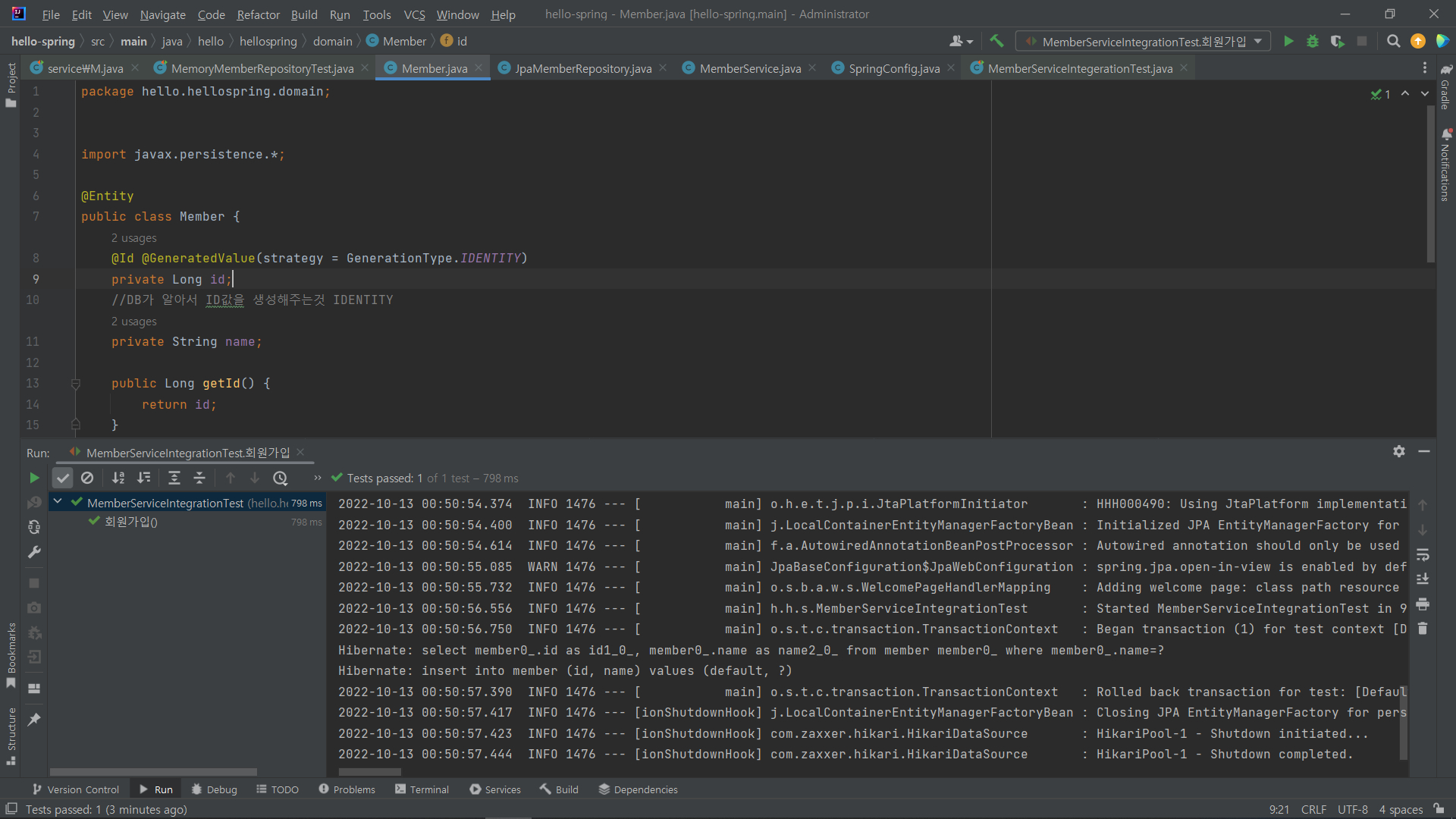Run the MemberServiceIntegrationTest configuration from main toolbar

(x=1288, y=41)
